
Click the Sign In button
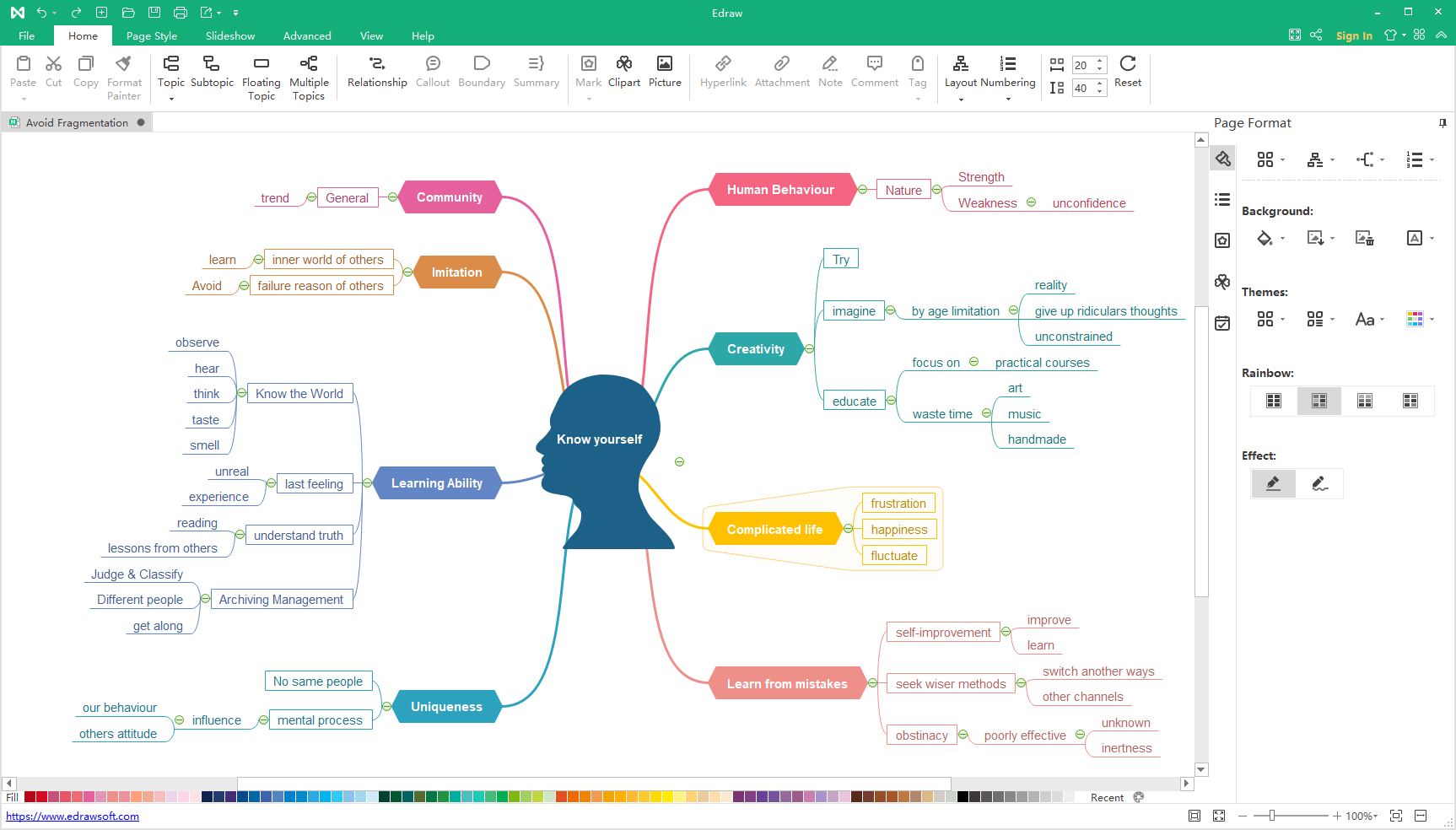click(x=1353, y=35)
